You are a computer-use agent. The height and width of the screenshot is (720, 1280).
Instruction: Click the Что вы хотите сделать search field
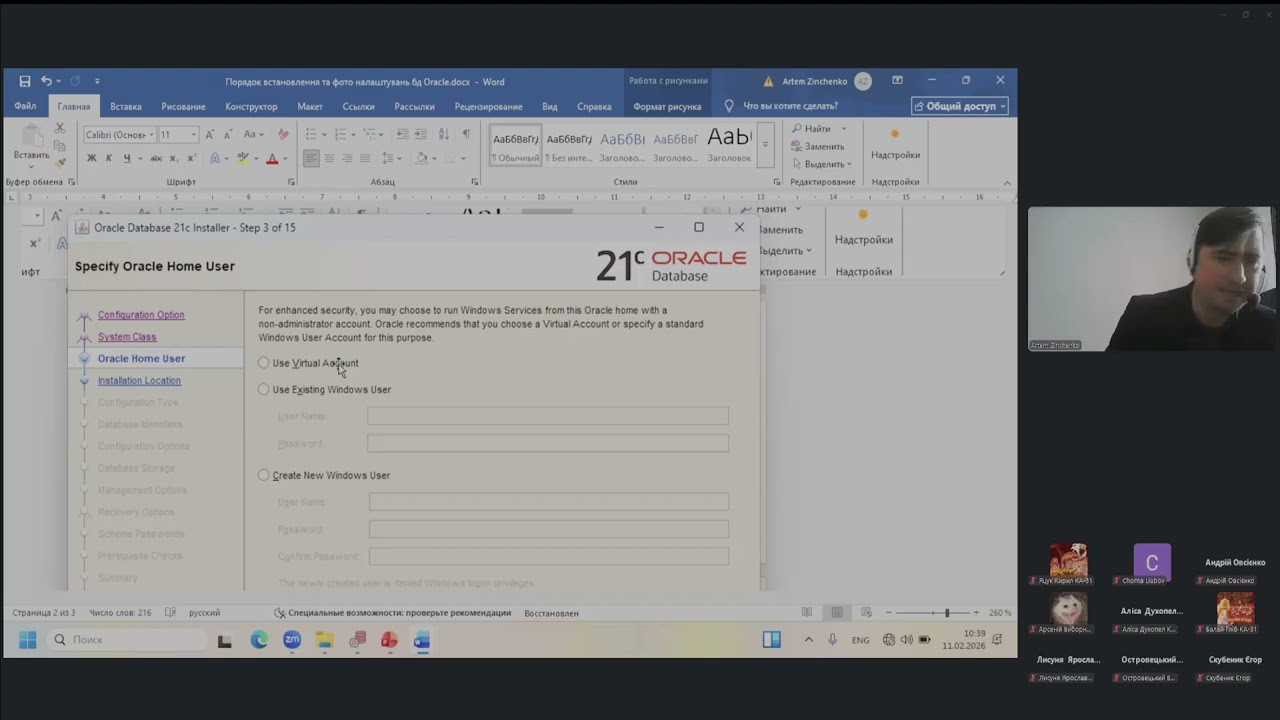pos(790,106)
